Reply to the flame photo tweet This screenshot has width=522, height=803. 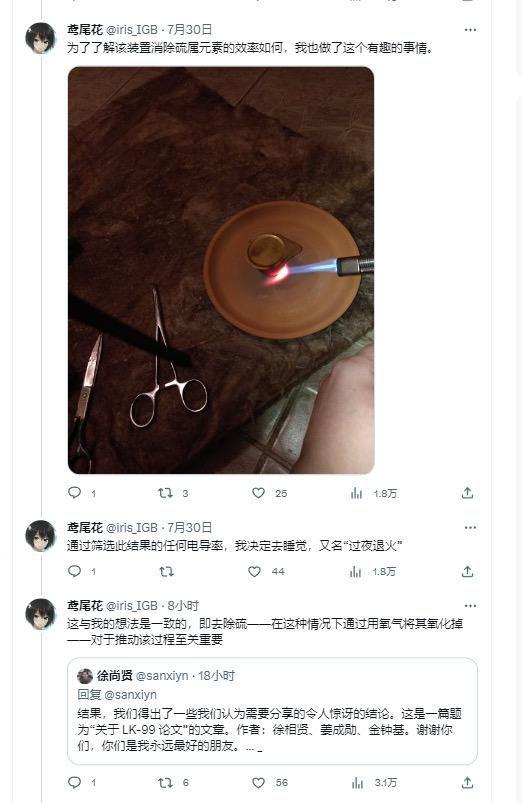point(75,493)
